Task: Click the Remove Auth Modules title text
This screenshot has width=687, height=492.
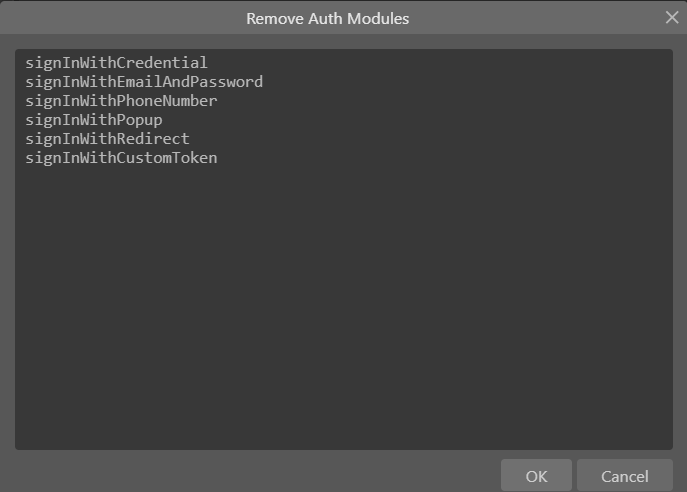Action: tap(327, 18)
